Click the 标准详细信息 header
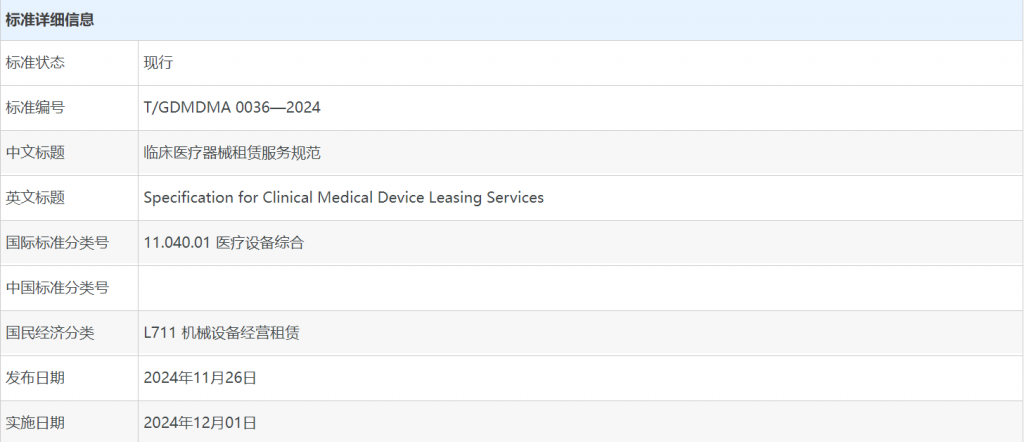 (50, 20)
